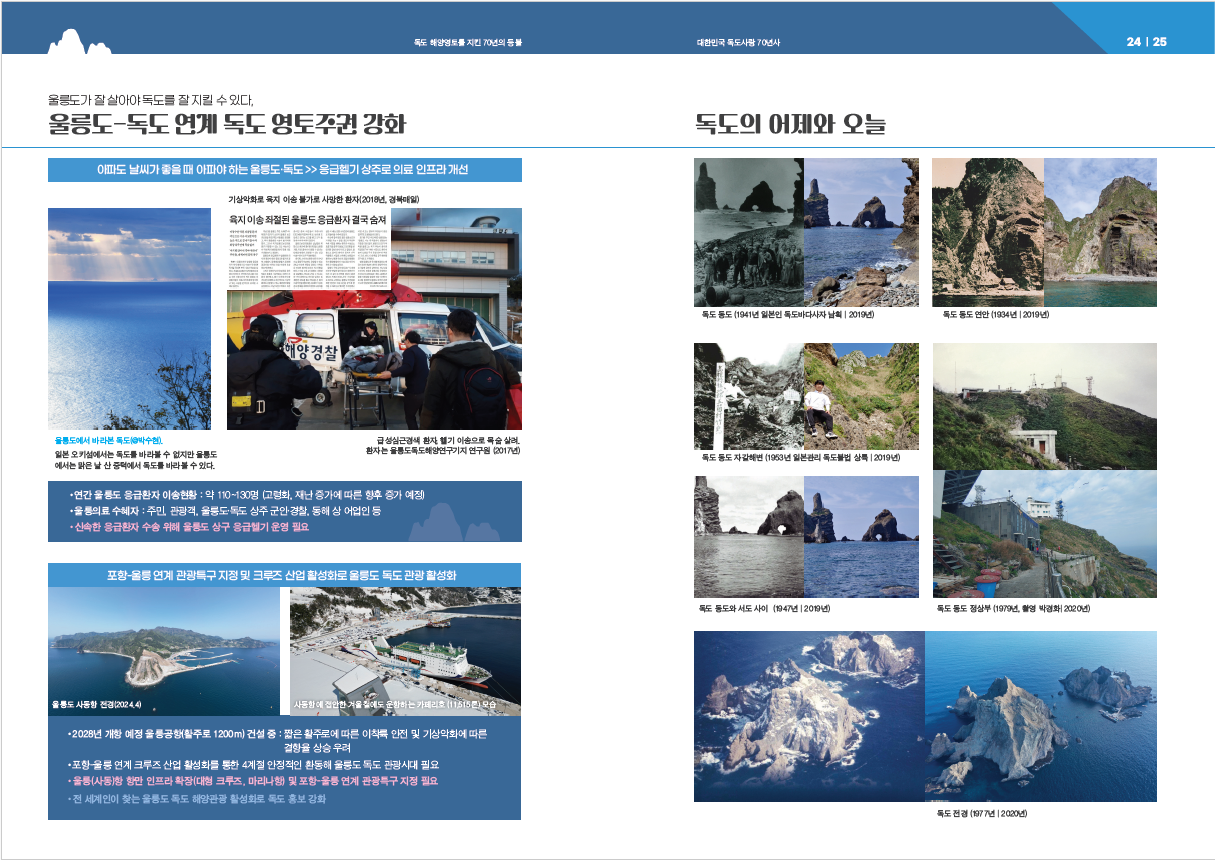Click bullet '전 세계인이 찾는 울릉도 독도 해양관광'

[x=197, y=799]
